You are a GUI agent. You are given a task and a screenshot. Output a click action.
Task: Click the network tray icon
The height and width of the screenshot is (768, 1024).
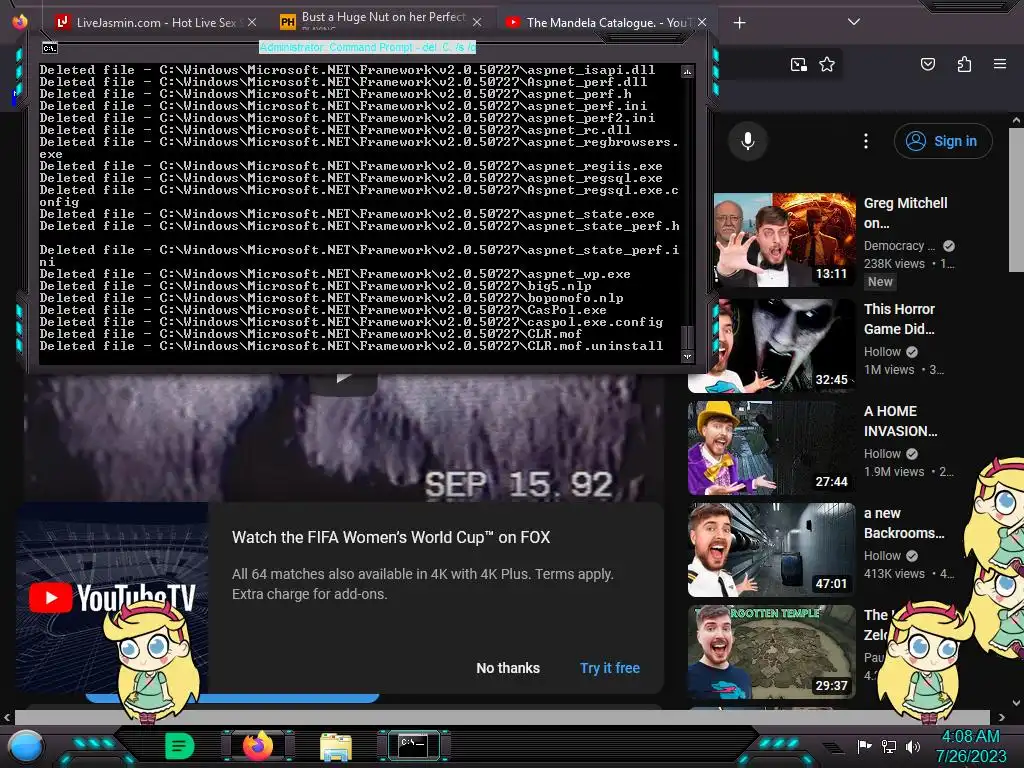tap(889, 746)
